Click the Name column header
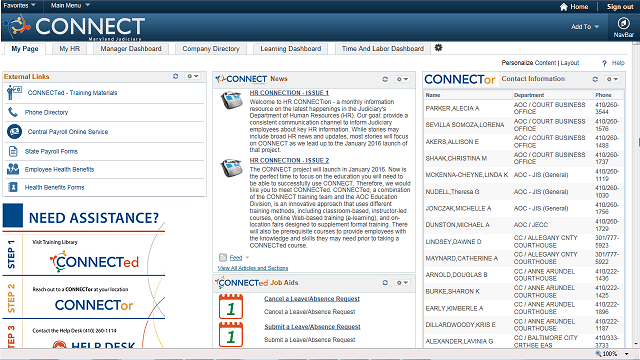 (x=433, y=95)
